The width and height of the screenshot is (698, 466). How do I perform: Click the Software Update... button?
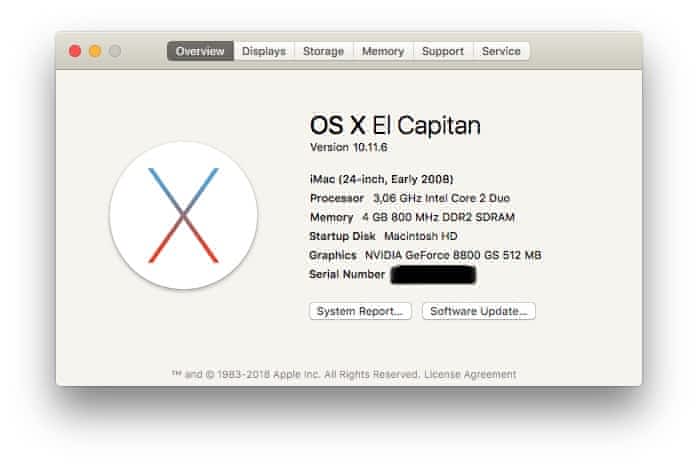click(479, 311)
